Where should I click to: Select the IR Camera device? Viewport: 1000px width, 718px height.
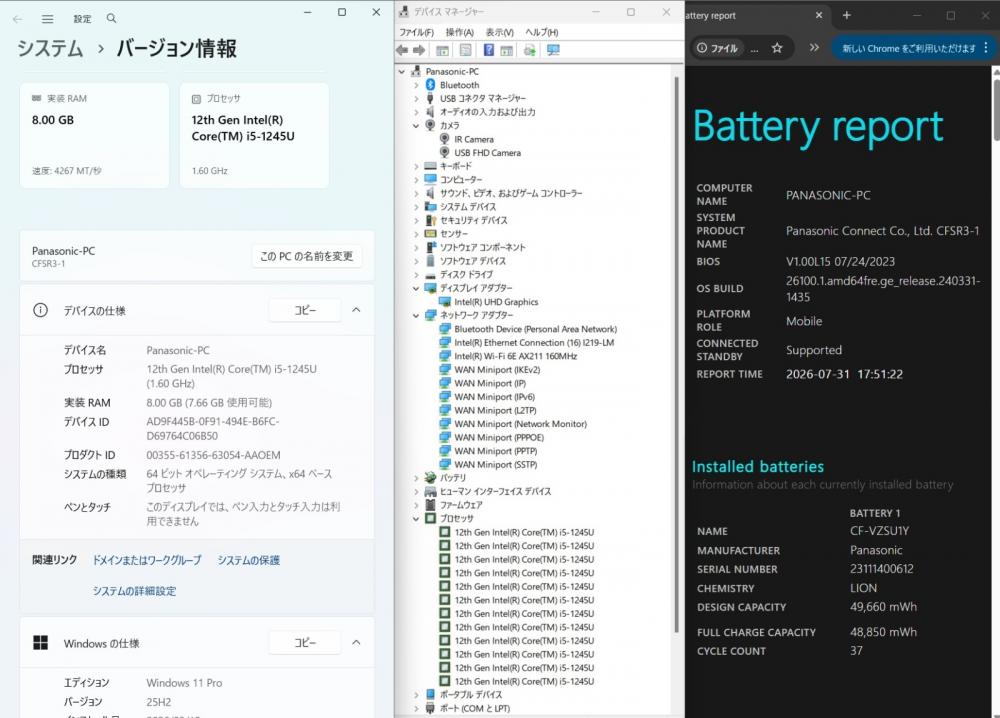click(x=474, y=139)
